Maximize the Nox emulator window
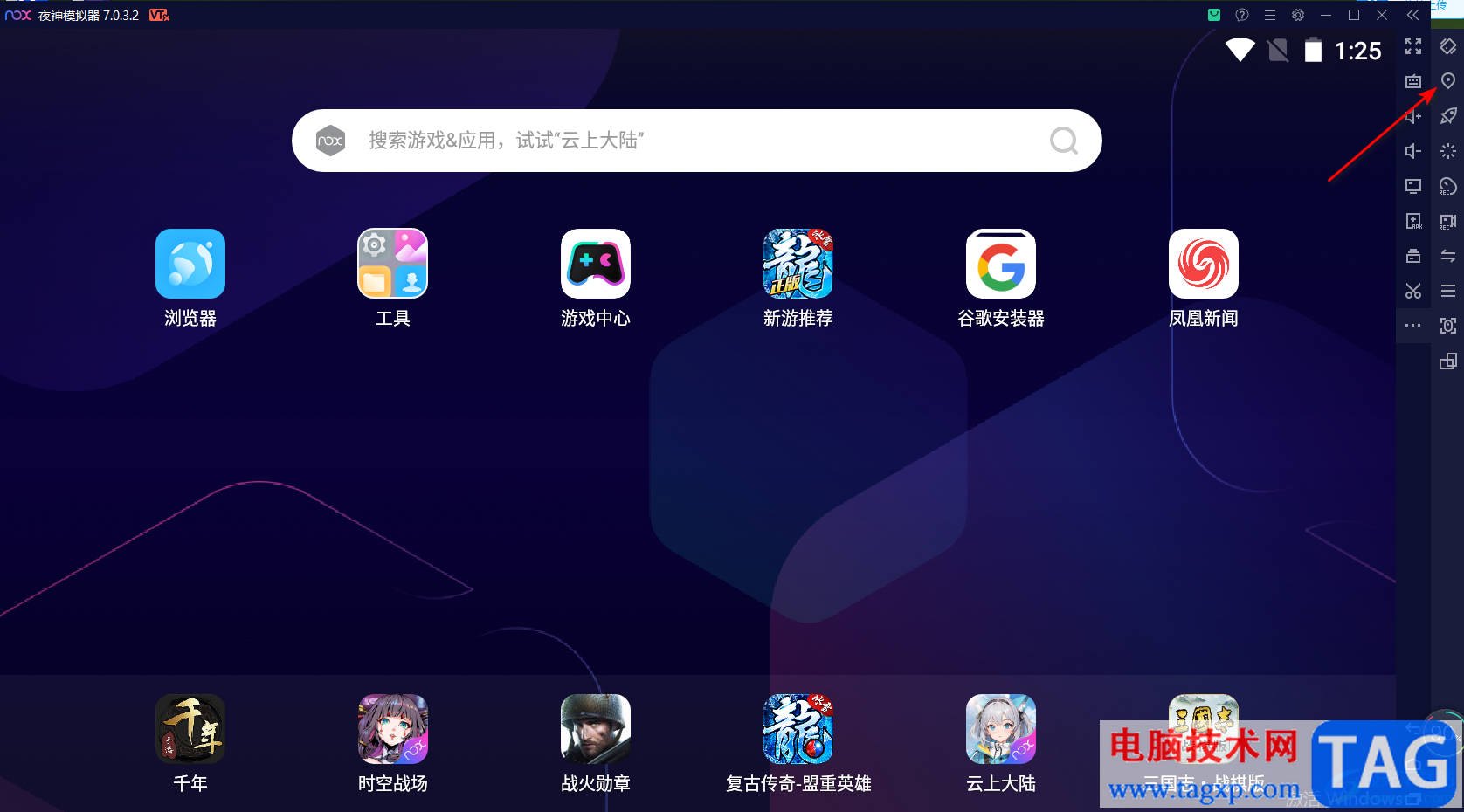Image resolution: width=1464 pixels, height=812 pixels. (1354, 15)
